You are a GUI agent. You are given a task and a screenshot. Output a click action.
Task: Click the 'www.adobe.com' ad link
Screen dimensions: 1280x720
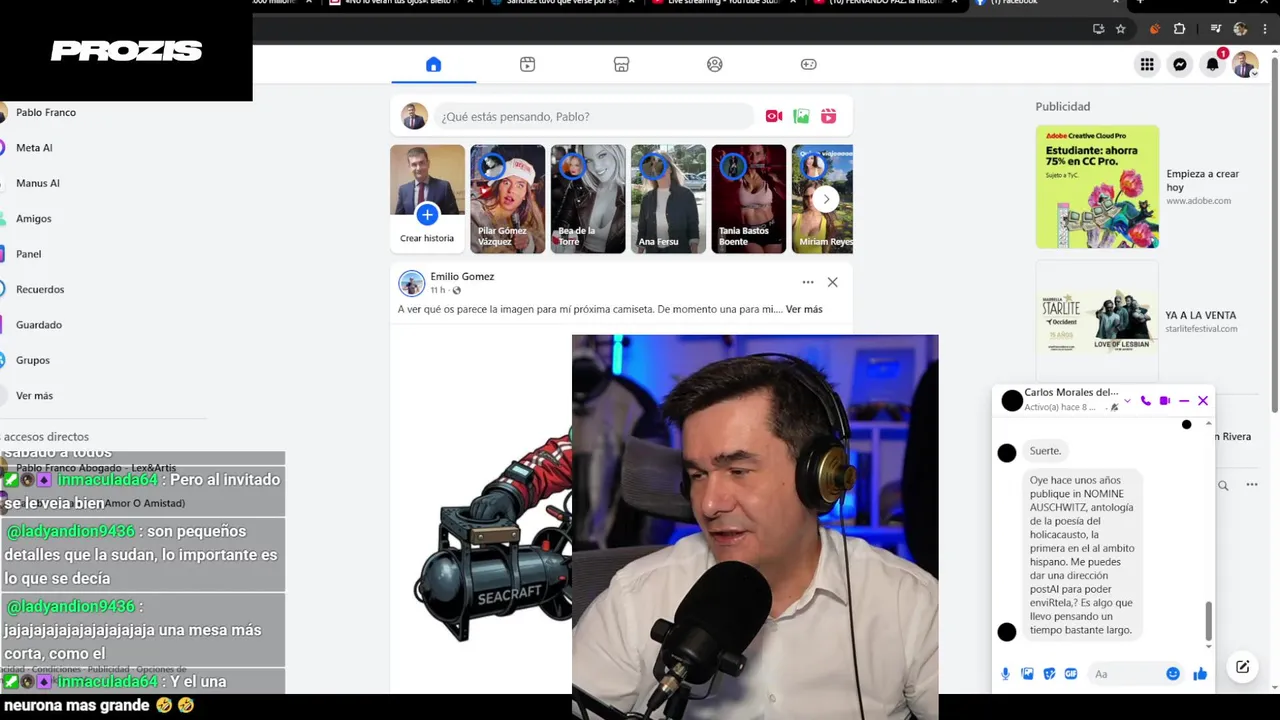[1198, 201]
